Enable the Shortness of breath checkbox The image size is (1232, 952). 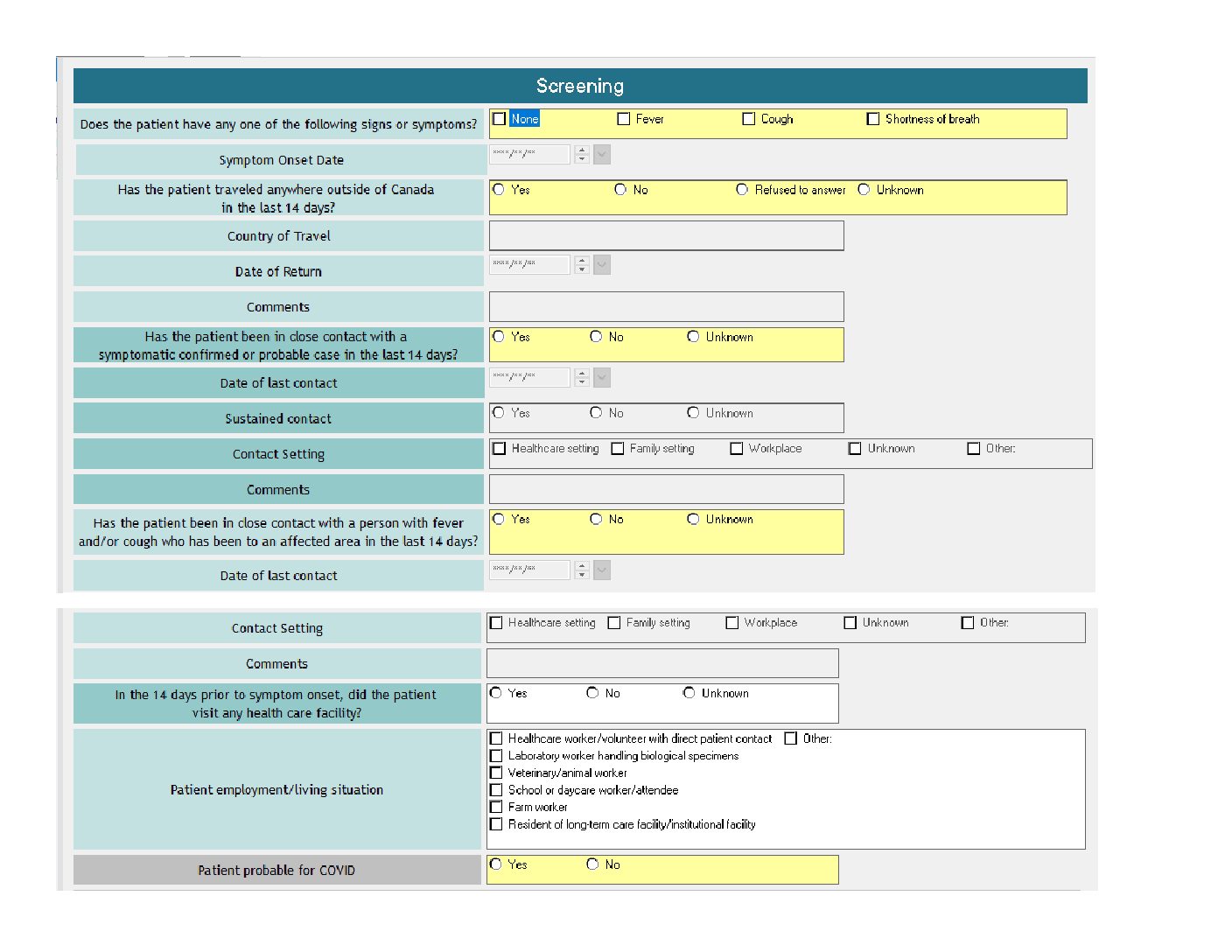click(x=873, y=119)
